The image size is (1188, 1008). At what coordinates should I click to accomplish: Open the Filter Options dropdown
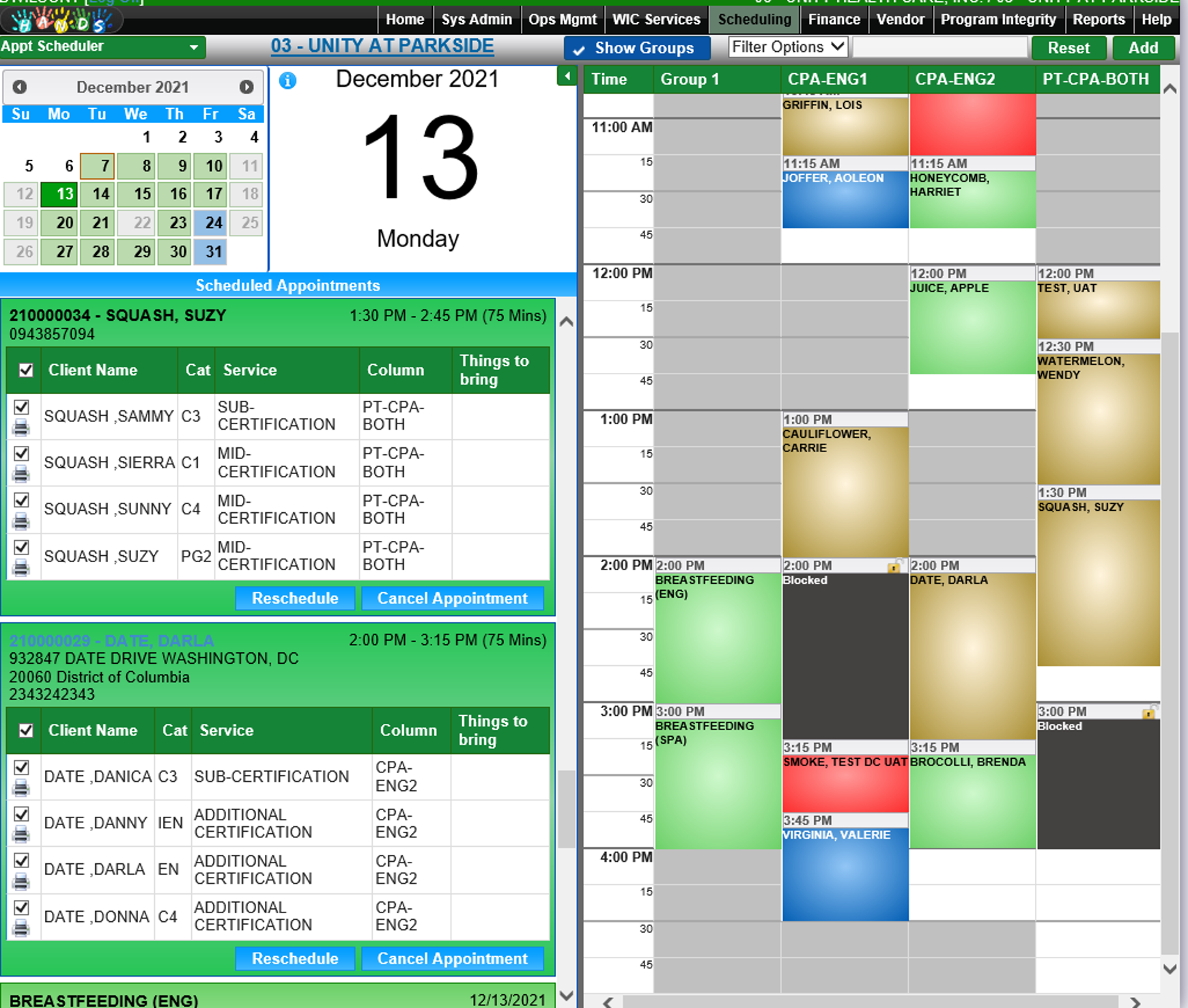788,47
